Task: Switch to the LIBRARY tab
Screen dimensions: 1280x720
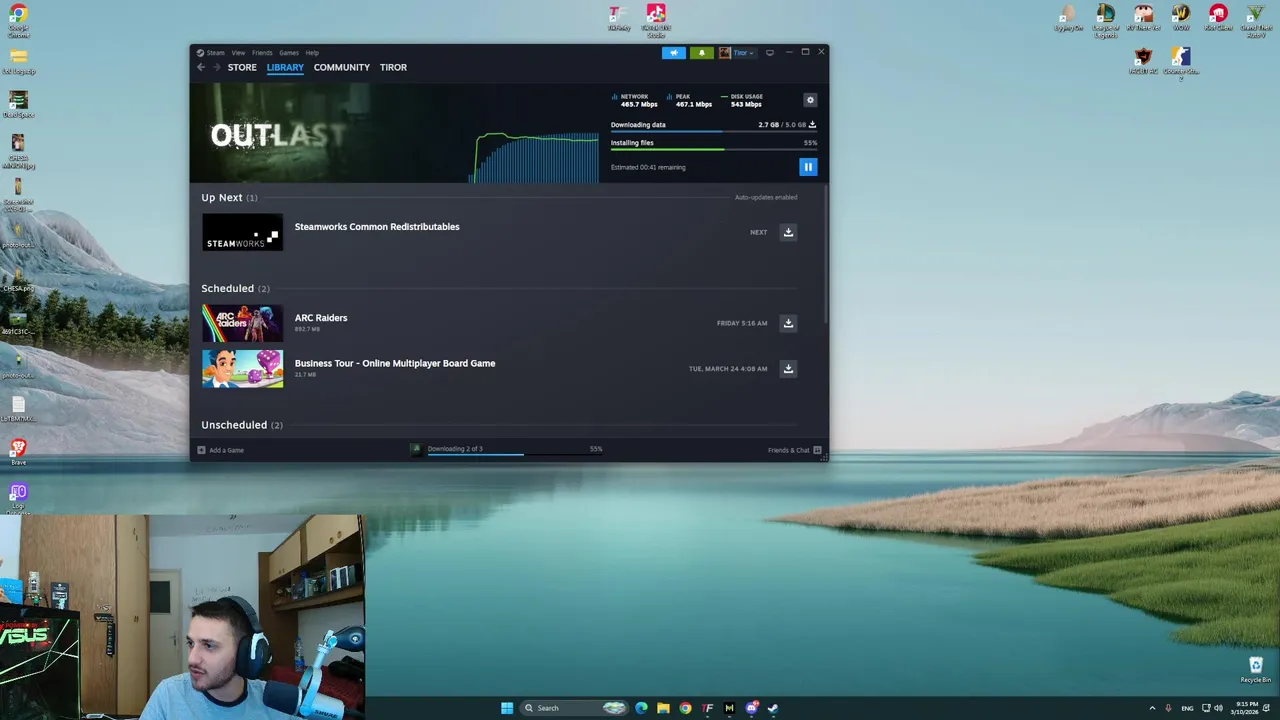Action: pyautogui.click(x=285, y=67)
